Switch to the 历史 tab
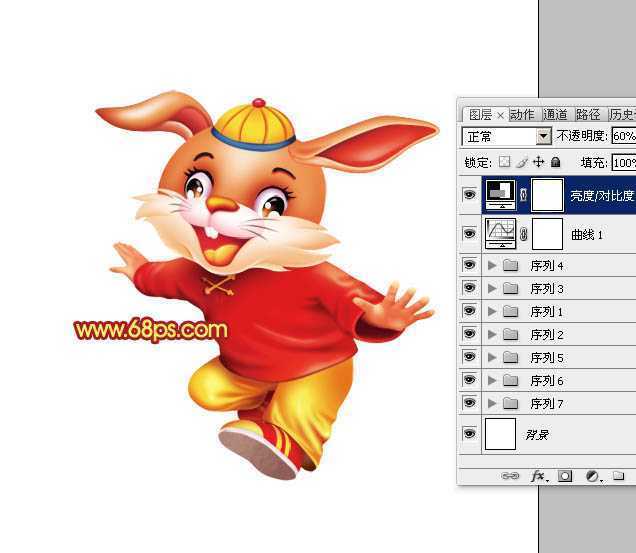The width and height of the screenshot is (636, 553). (622, 115)
